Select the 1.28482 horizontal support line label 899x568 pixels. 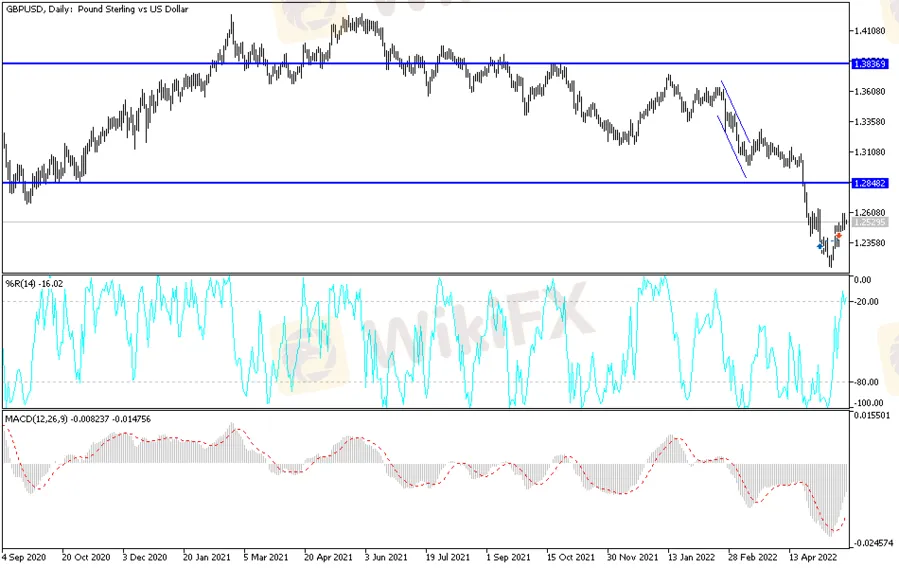(x=865, y=183)
